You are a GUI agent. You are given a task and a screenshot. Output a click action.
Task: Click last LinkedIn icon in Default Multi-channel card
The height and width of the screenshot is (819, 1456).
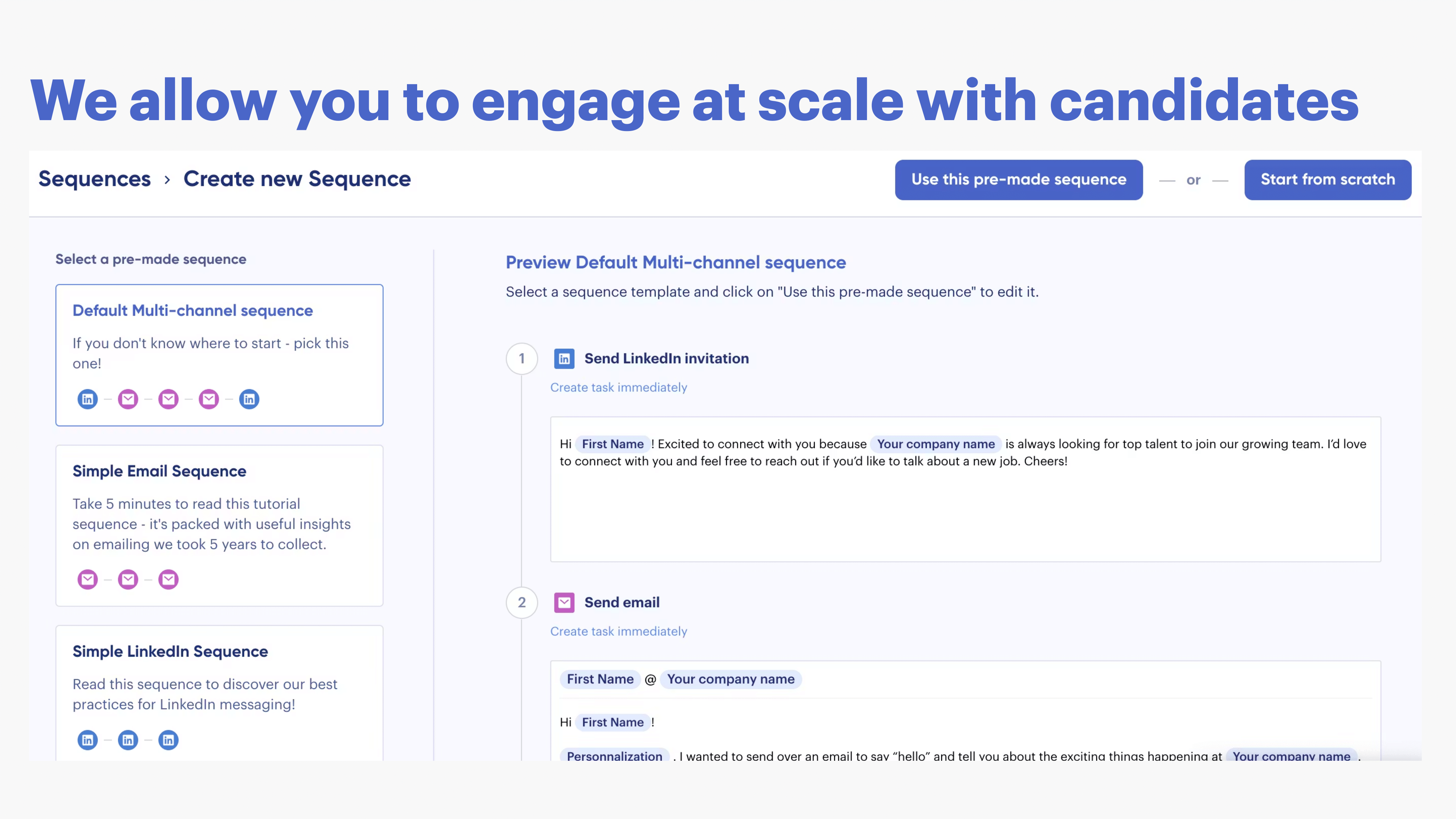[249, 399]
